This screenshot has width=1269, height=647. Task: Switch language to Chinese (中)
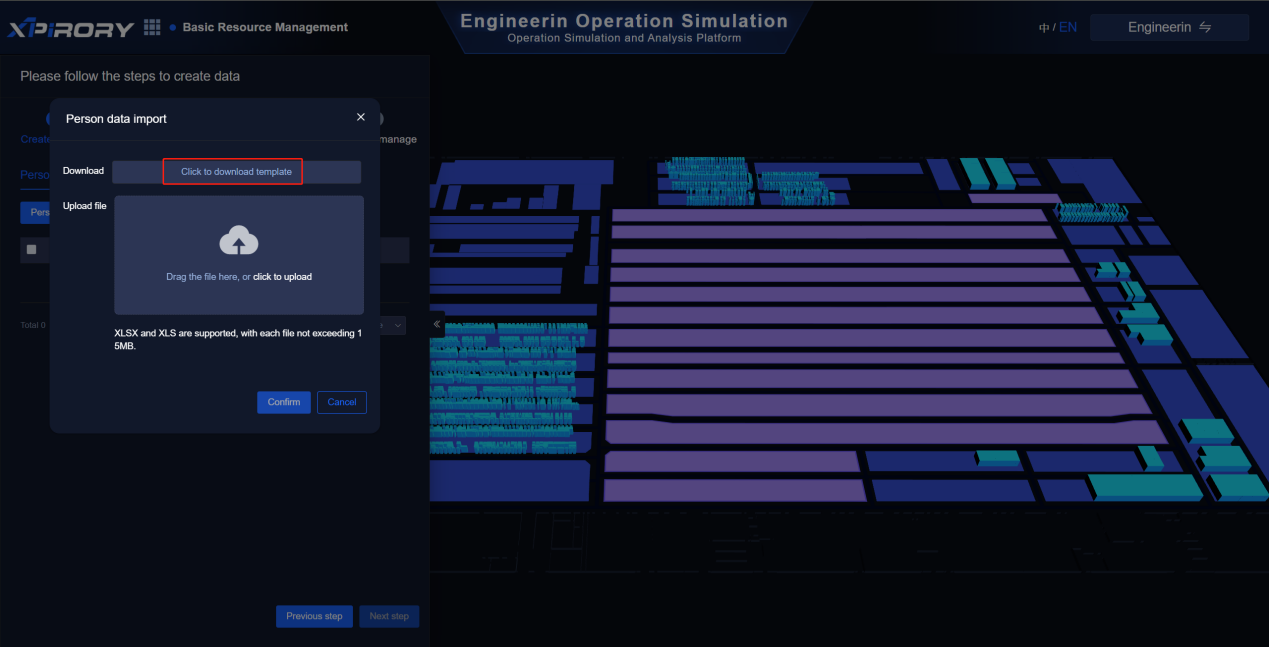coord(1044,28)
